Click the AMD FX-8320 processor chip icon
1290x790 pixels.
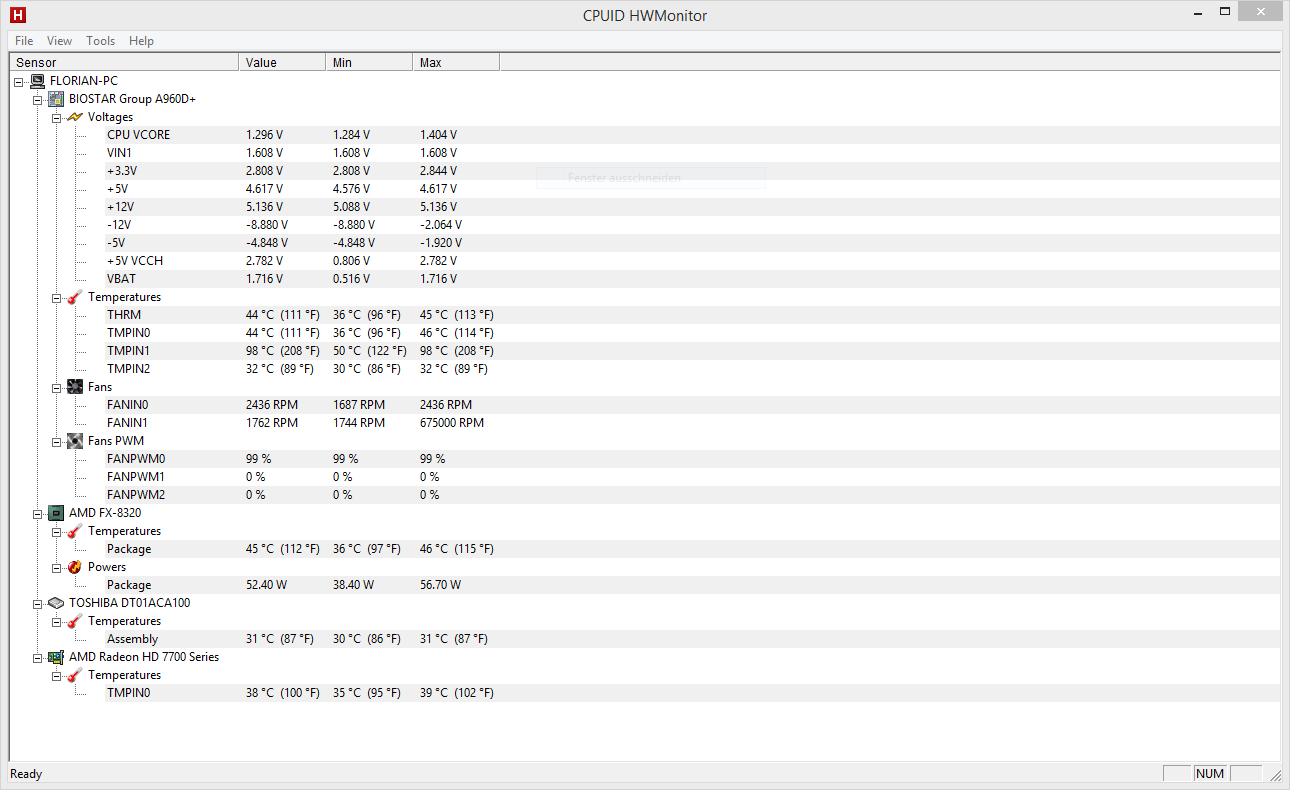click(x=56, y=513)
